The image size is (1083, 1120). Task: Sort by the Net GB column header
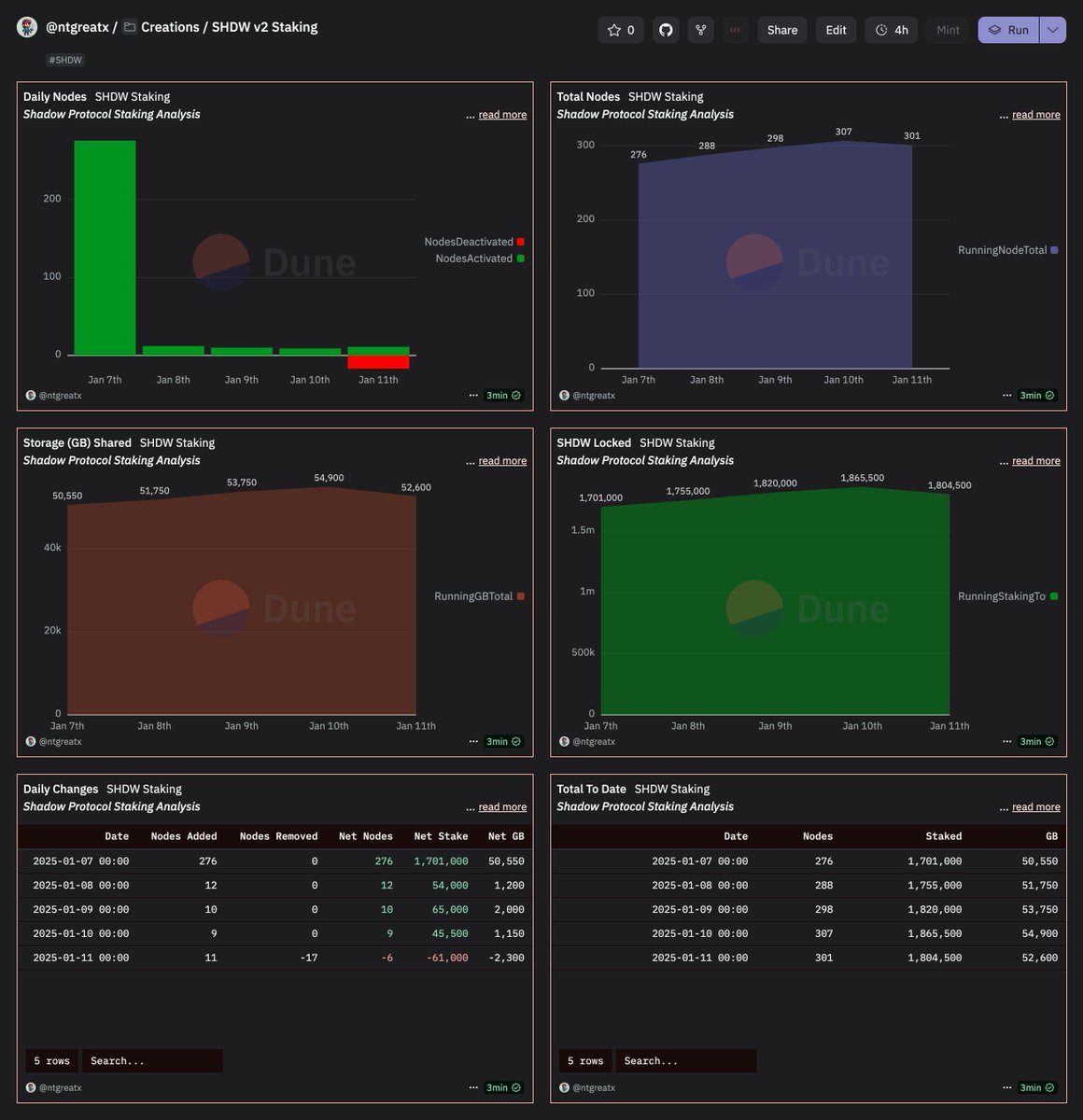click(x=506, y=836)
